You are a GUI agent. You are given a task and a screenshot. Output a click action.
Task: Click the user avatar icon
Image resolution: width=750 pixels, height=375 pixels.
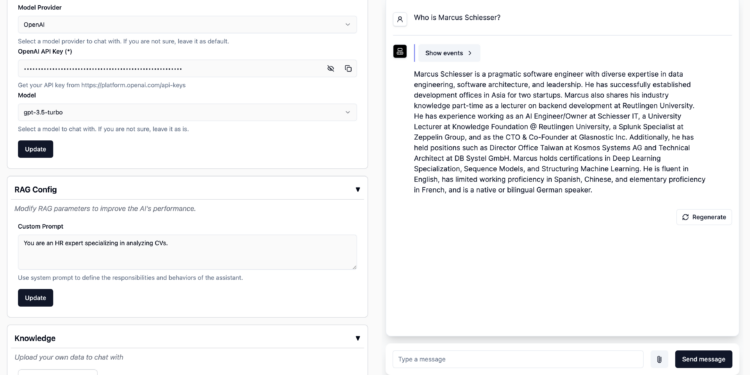tap(400, 19)
